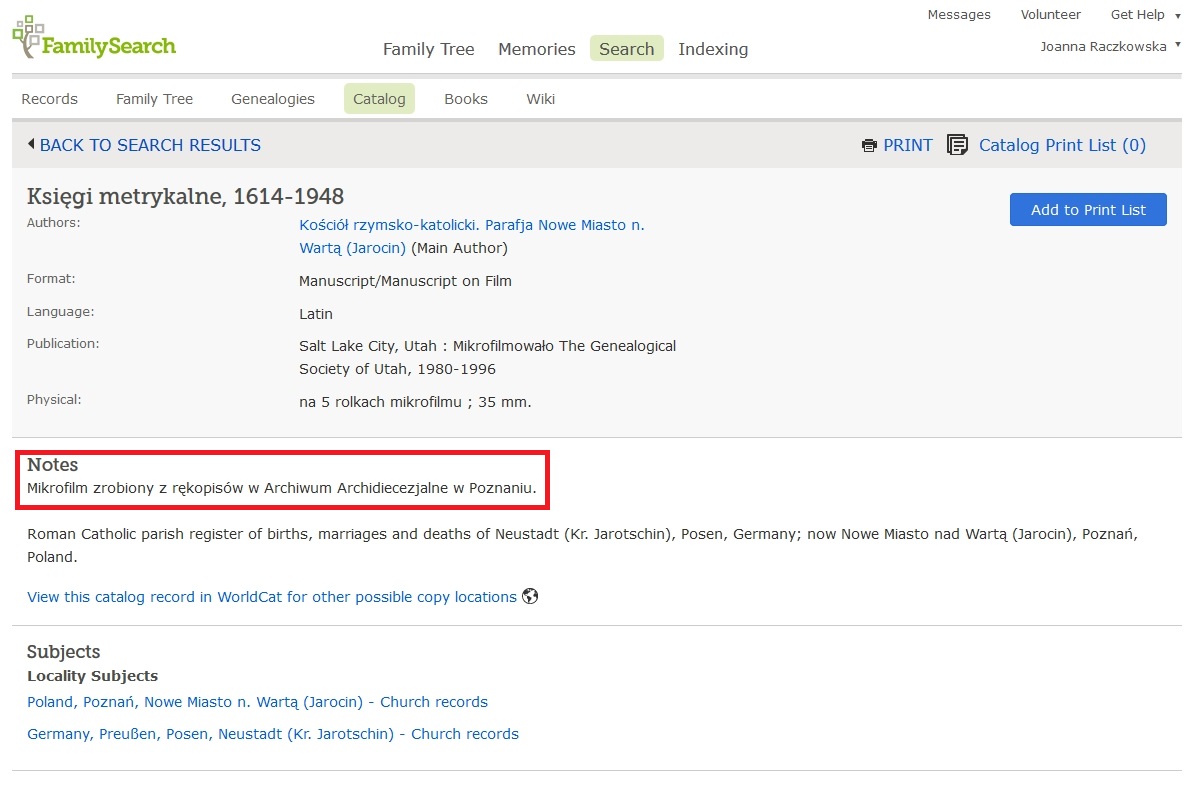Screen dimensions: 1198x787
Task: Click the printer icon beside PRINT
Action: point(869,146)
